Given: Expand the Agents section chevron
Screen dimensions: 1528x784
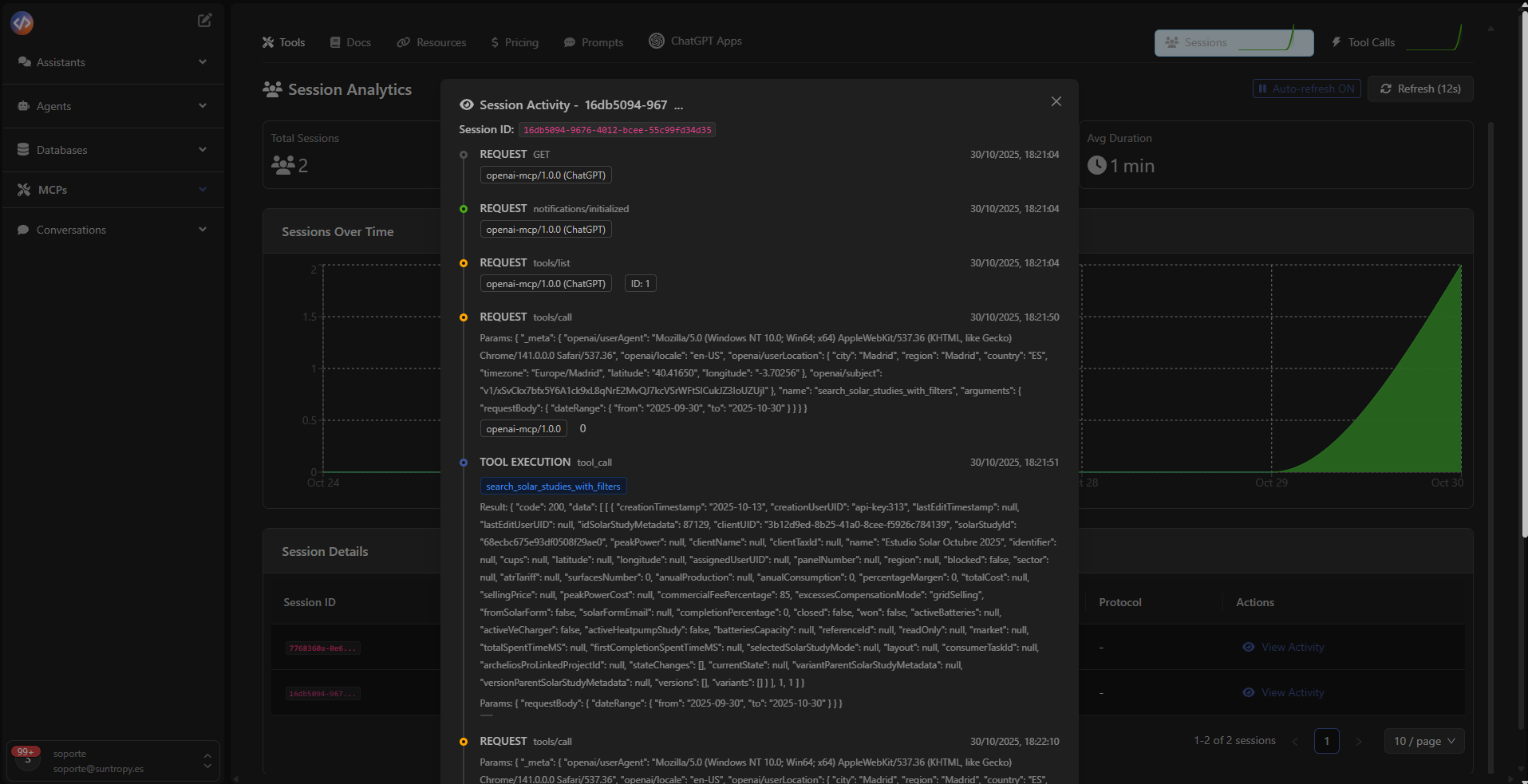Looking at the screenshot, I should (x=203, y=105).
